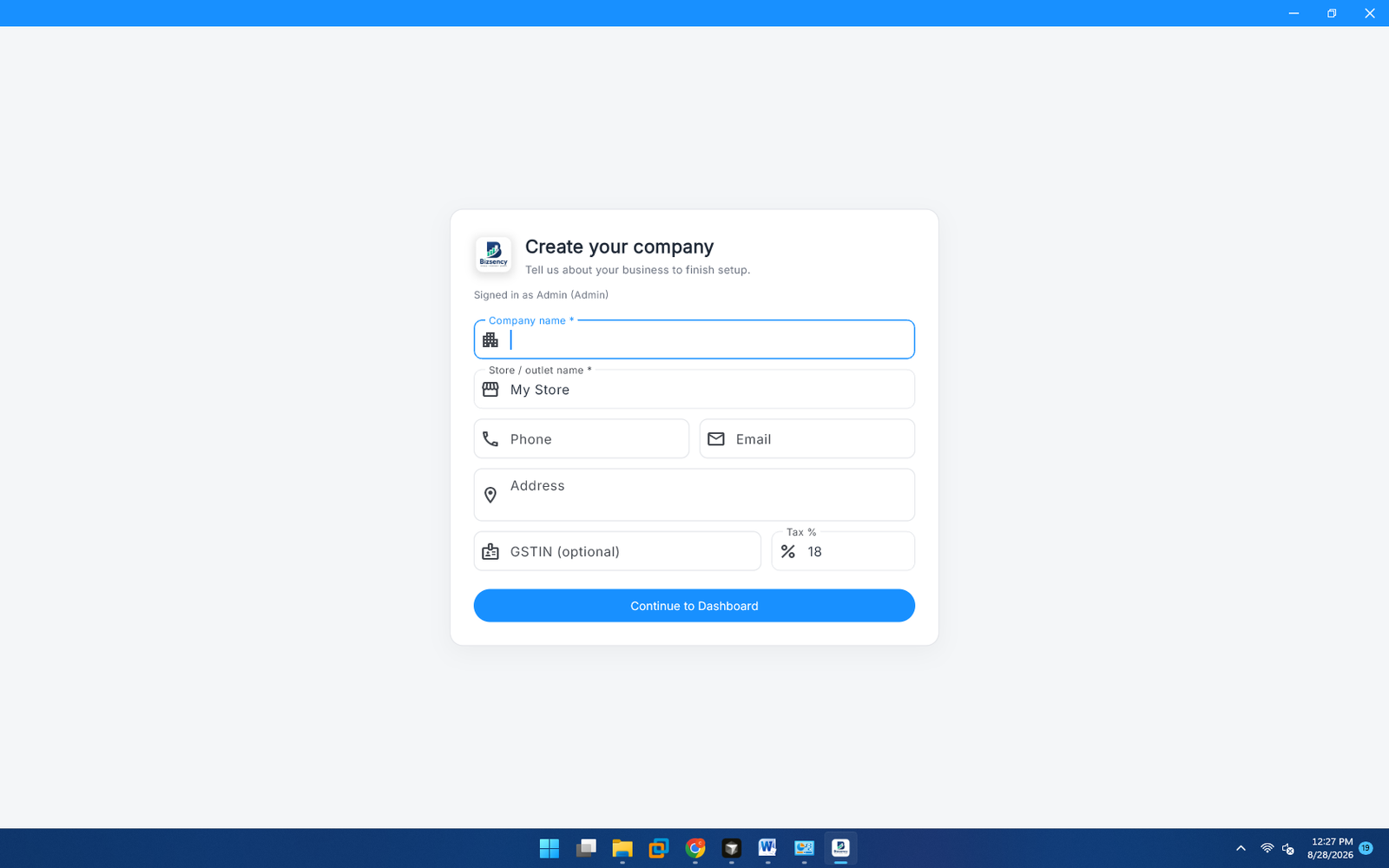Open the taskbar clock and date
This screenshot has height=868, width=1389.
click(1330, 848)
